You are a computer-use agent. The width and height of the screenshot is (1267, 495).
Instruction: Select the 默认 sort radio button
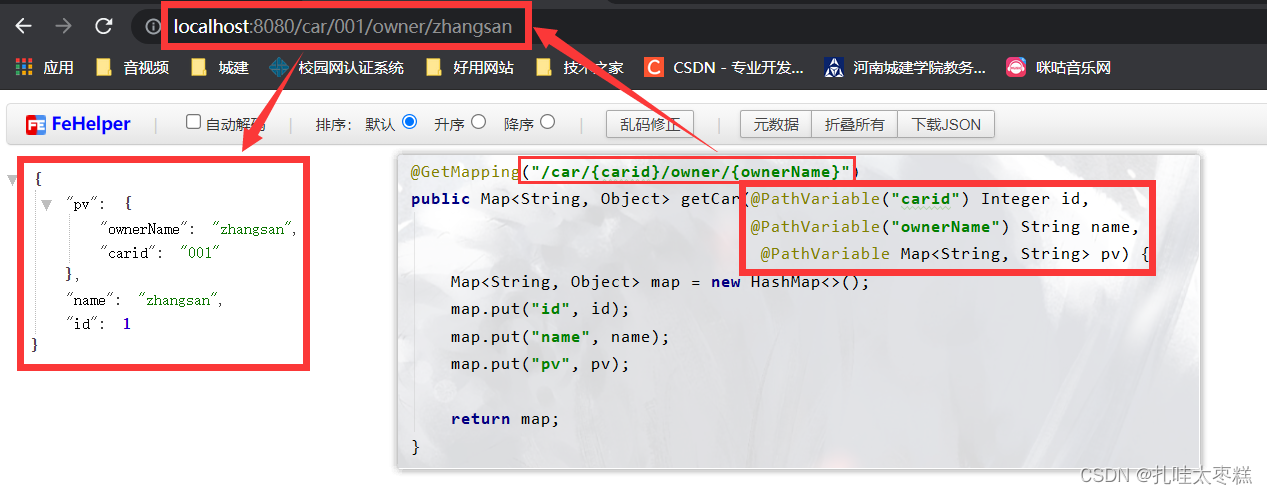click(x=409, y=122)
